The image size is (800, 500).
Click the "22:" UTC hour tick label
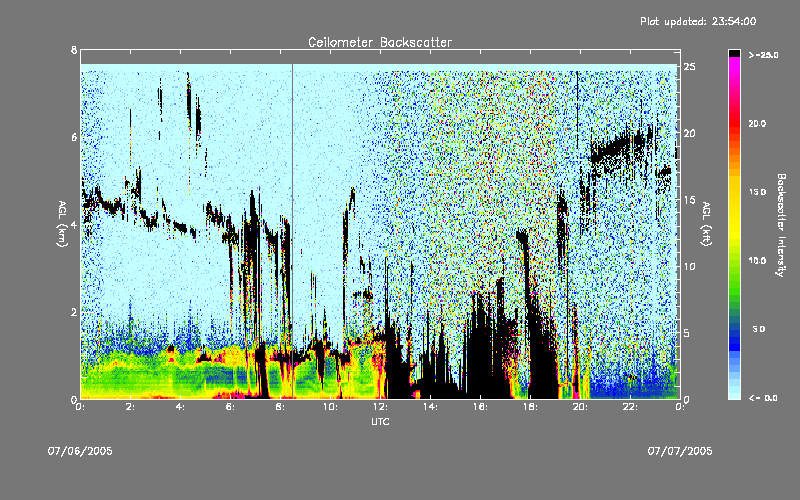[x=630, y=407]
